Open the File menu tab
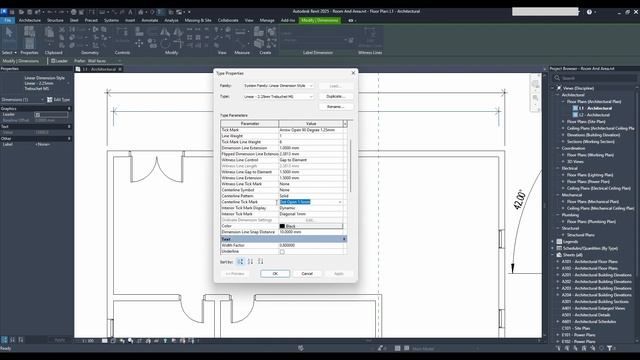This screenshot has width=640, height=360. 8,20
